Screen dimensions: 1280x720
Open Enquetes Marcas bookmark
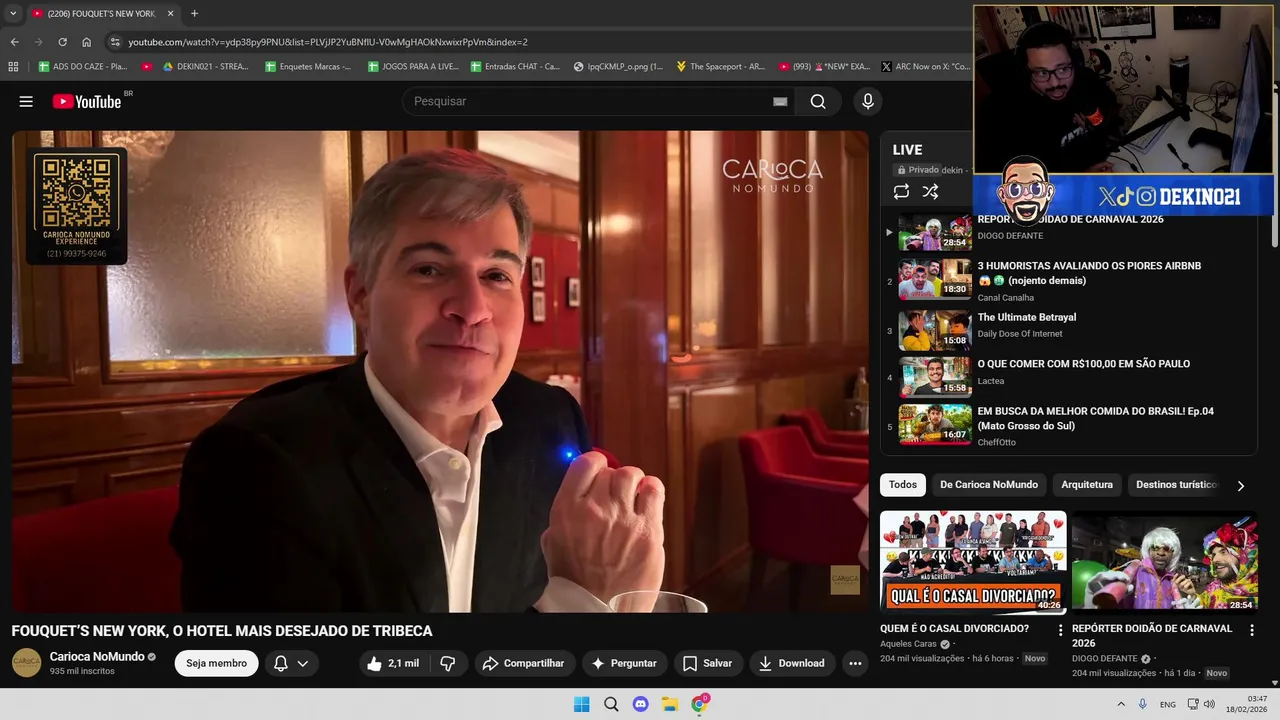point(308,67)
